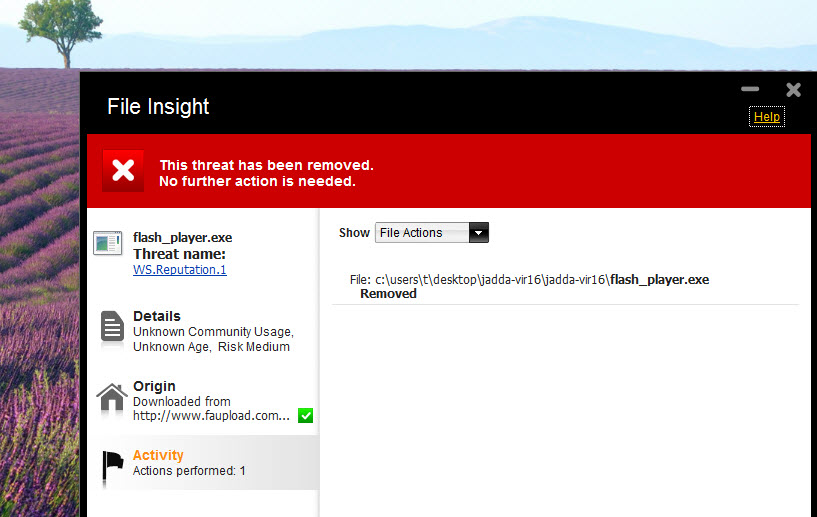The width and height of the screenshot is (817, 517).
Task: Click the flash_player.exe file icon
Action: click(x=108, y=243)
